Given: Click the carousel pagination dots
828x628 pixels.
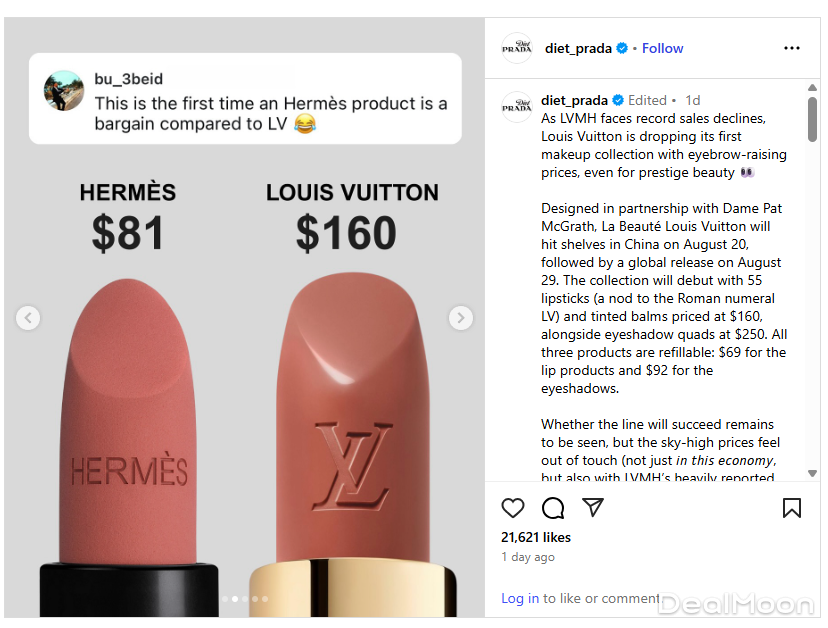Looking at the screenshot, I should [244, 599].
